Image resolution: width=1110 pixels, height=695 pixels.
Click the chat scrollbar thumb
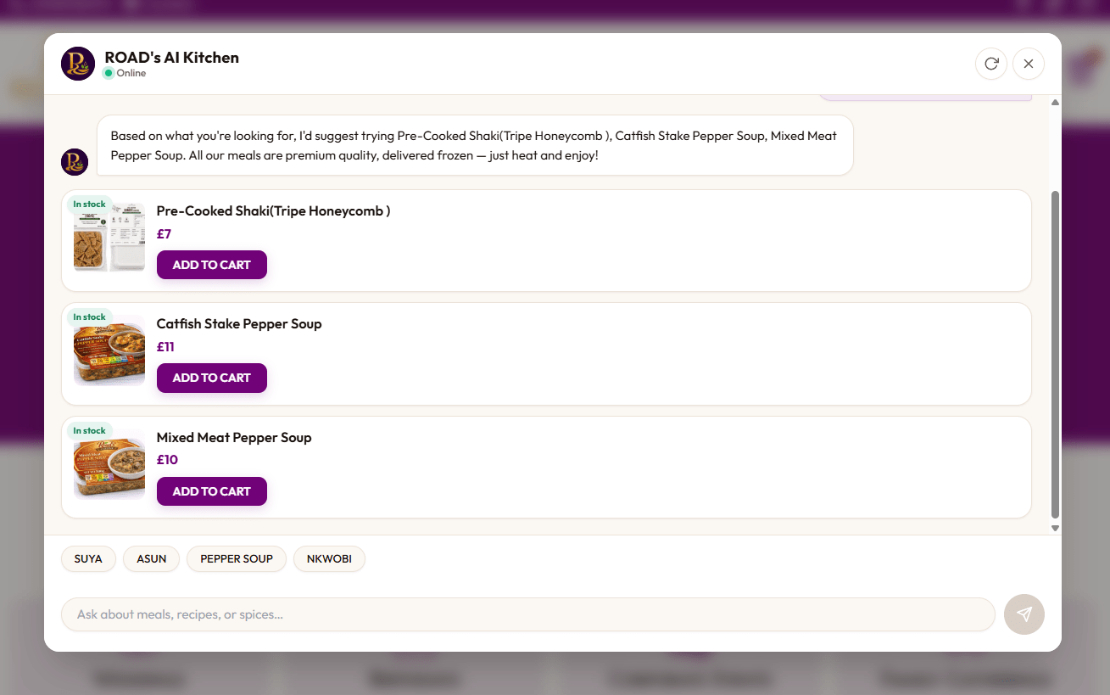[x=1055, y=355]
